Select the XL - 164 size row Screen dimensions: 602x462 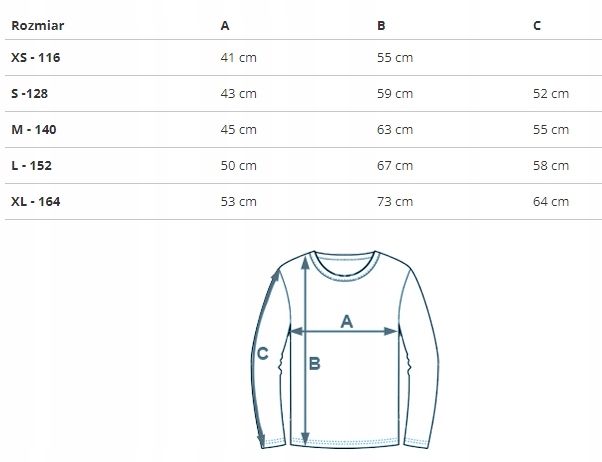36,201
